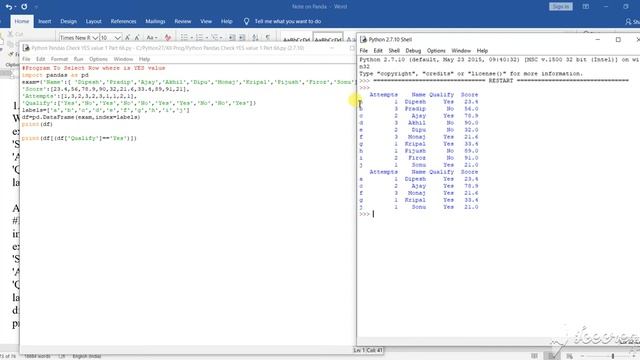This screenshot has width=640, height=360.
Task: Switch to Read Mode view icon in status bar
Action: point(534,356)
